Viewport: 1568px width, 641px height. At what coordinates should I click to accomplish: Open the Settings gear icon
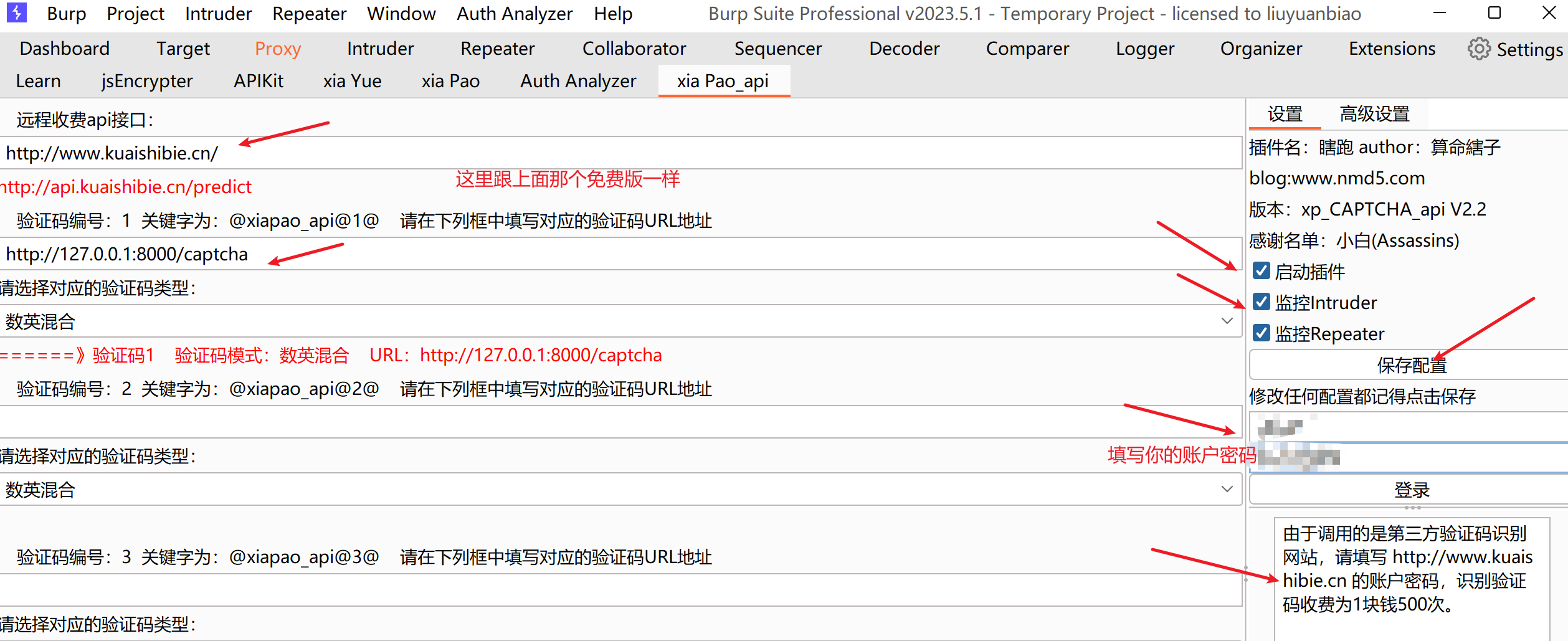click(1478, 49)
